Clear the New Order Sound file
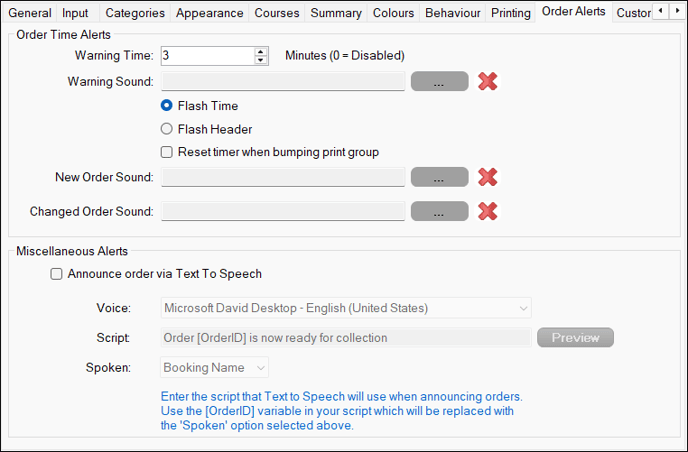This screenshot has width=688, height=452. (487, 177)
